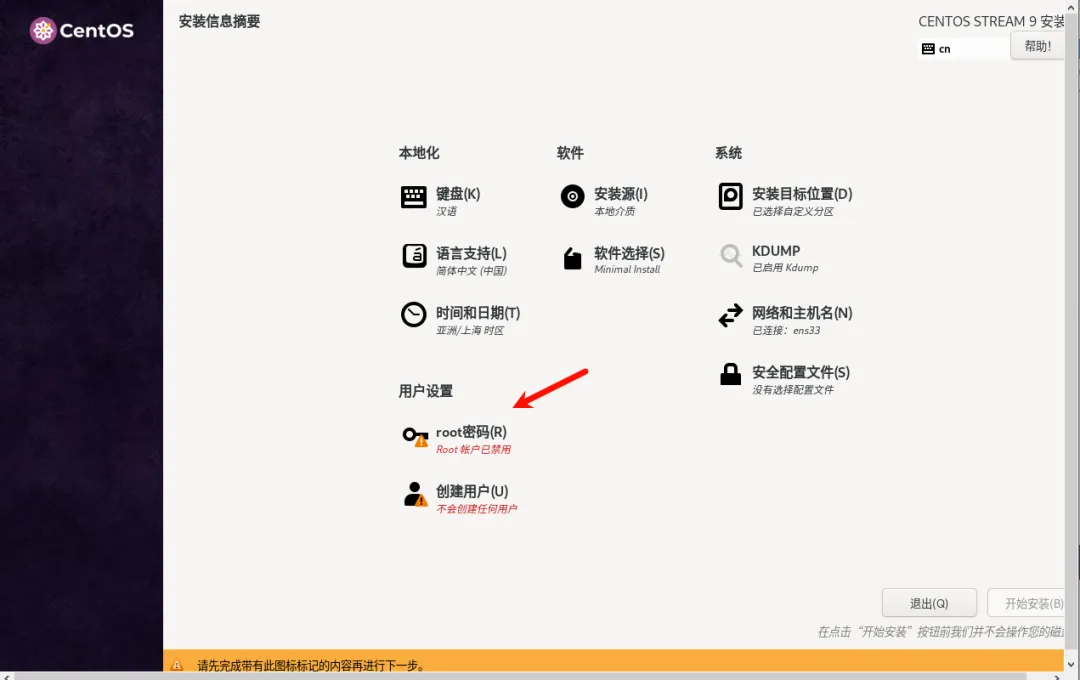Open 键盘(K) settings
The width and height of the screenshot is (1080, 680).
point(458,194)
